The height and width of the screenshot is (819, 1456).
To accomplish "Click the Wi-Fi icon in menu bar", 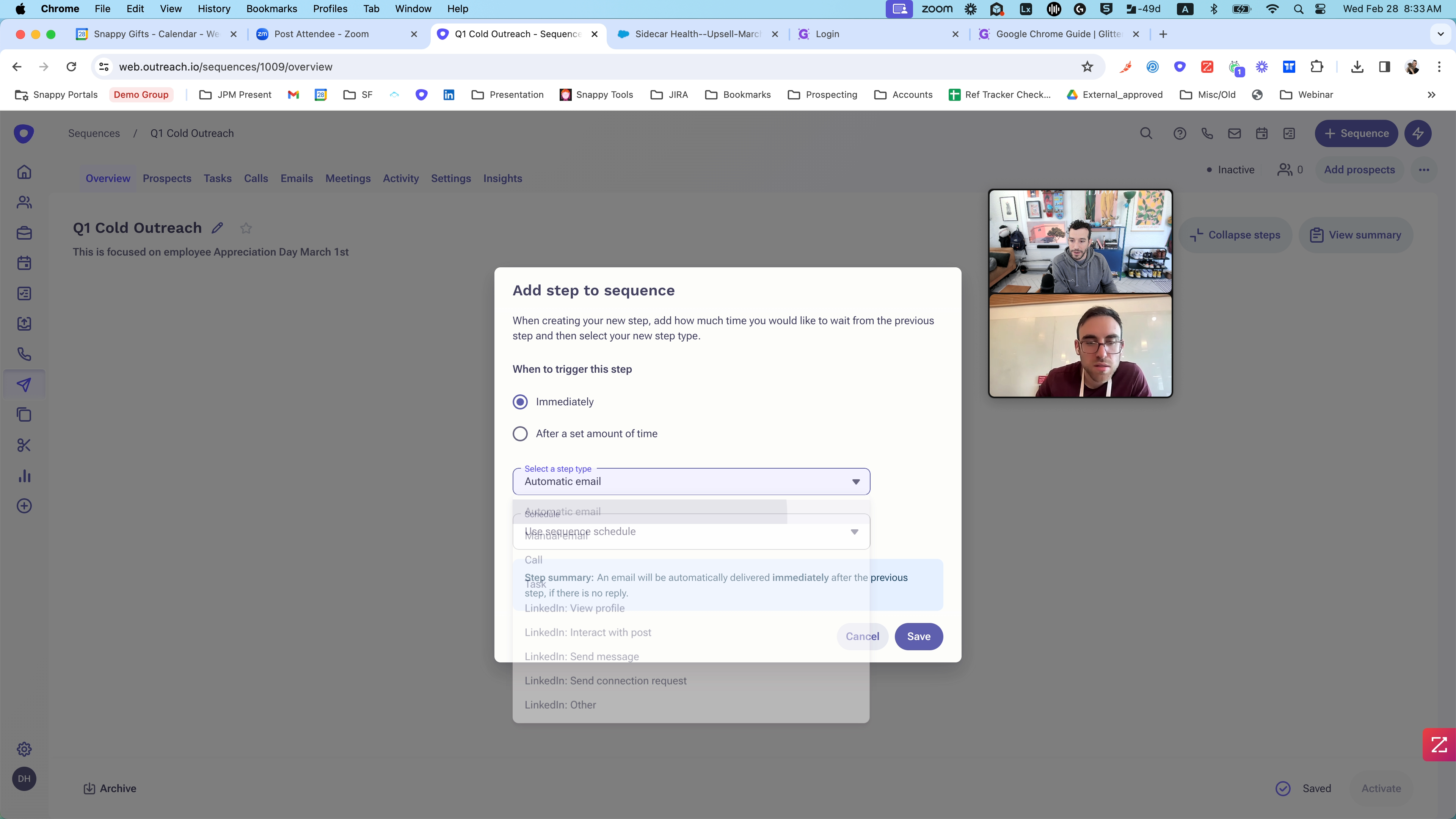I will point(1272,8).
